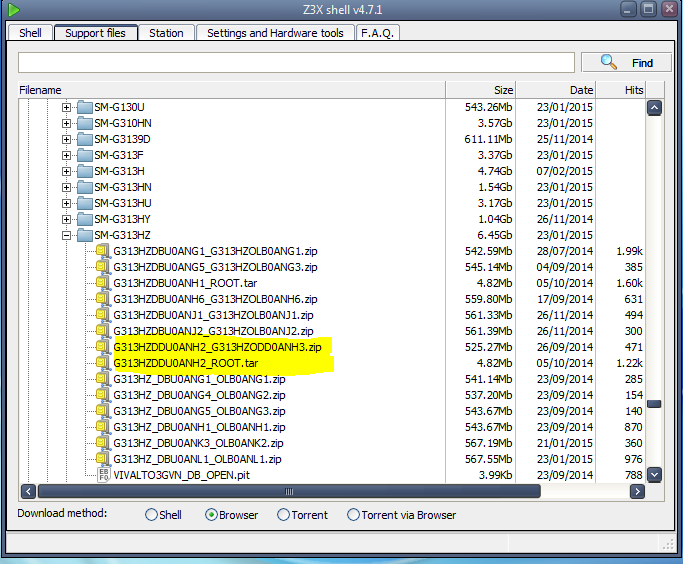Click archive icon of G313HZ_DBU0ANG5_OLB0ANG3.zip
The image size is (683, 564).
pos(102,411)
